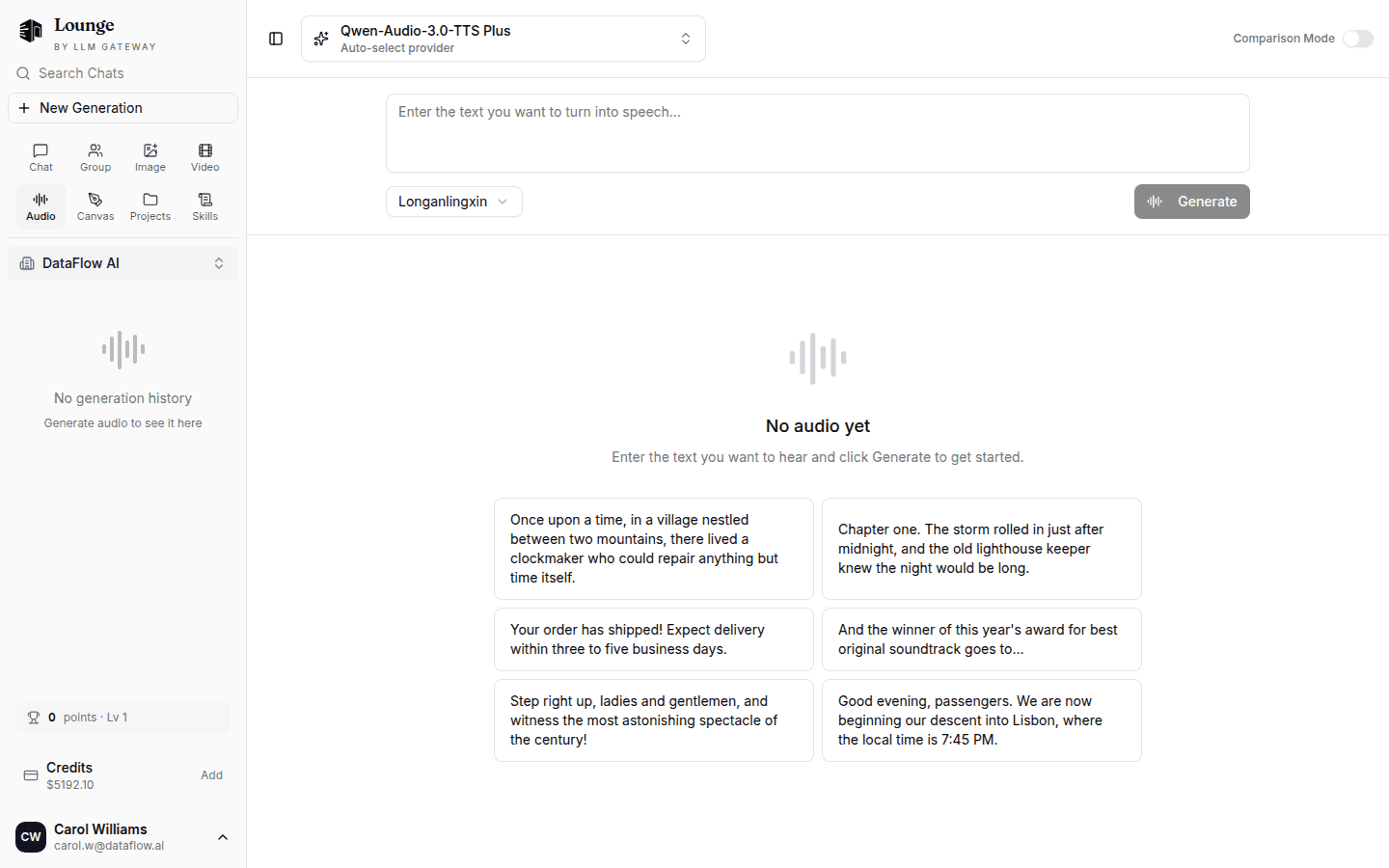This screenshot has height=868, width=1389.
Task: Click in the text-to-speech input box
Action: coord(818,133)
